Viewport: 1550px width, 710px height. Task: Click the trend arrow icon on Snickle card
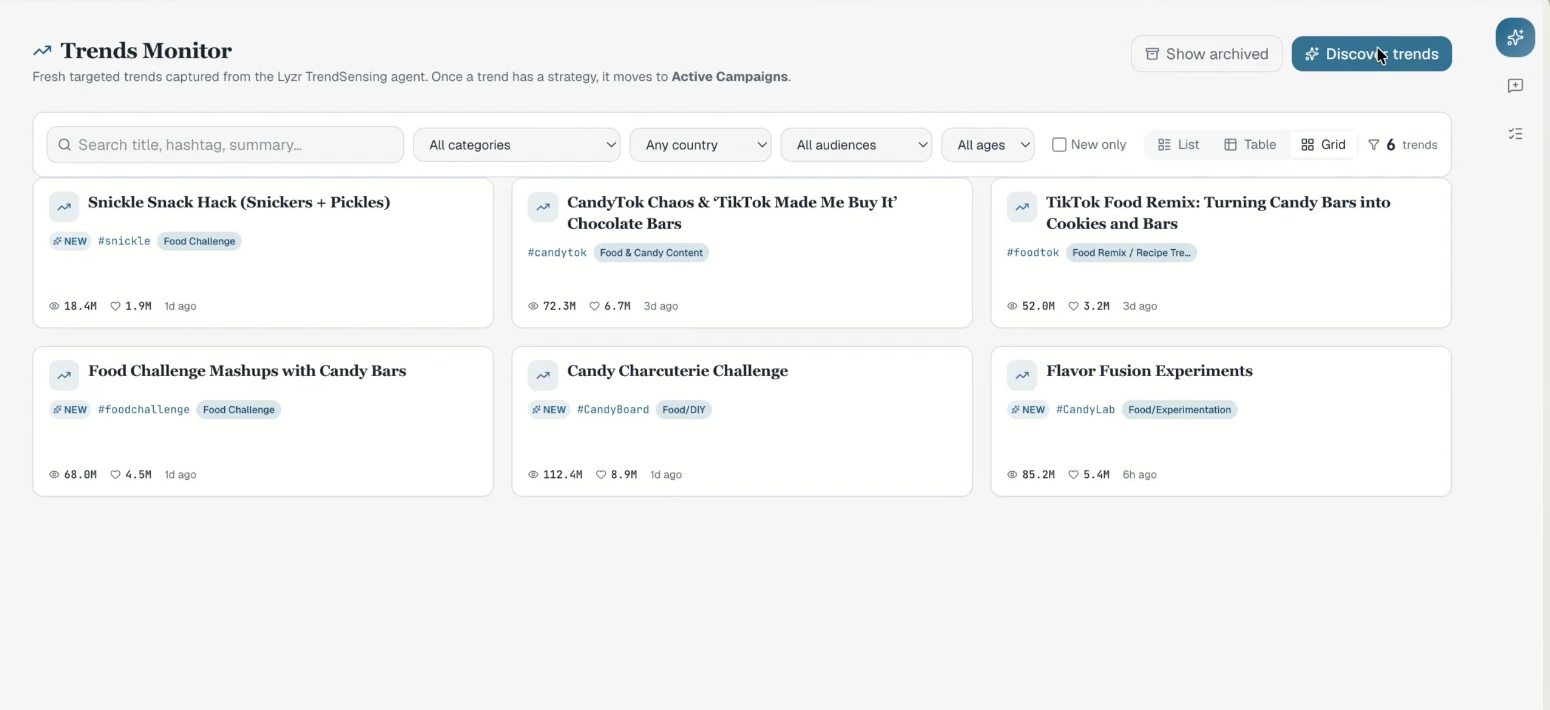tap(64, 207)
